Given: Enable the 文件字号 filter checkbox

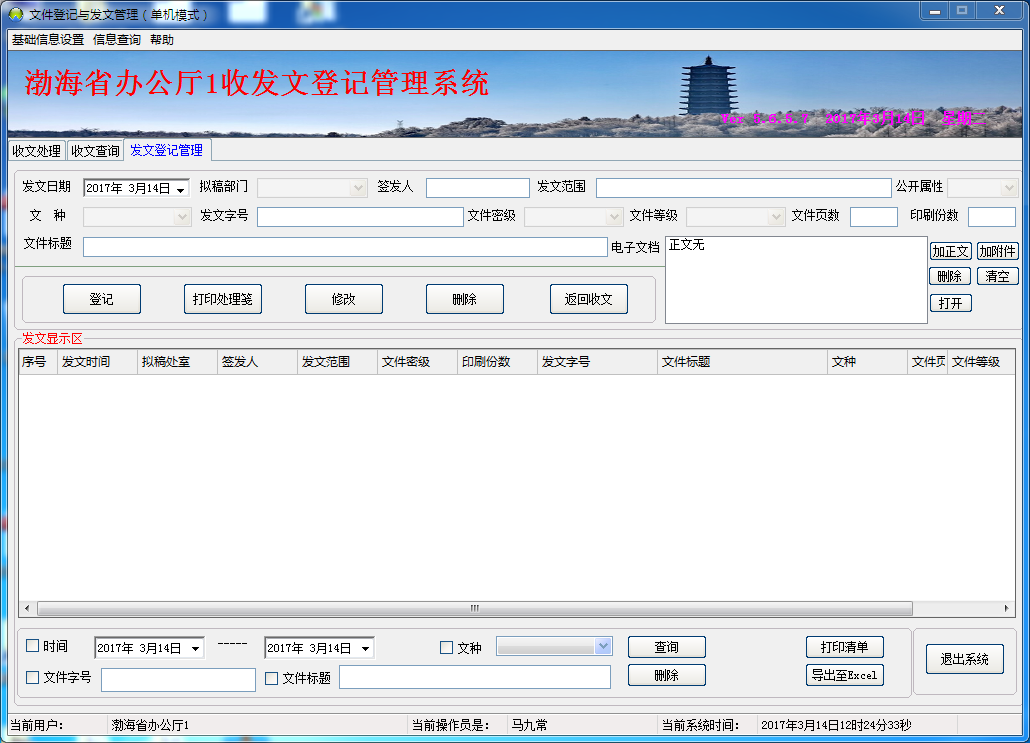Looking at the screenshot, I should click(32, 677).
